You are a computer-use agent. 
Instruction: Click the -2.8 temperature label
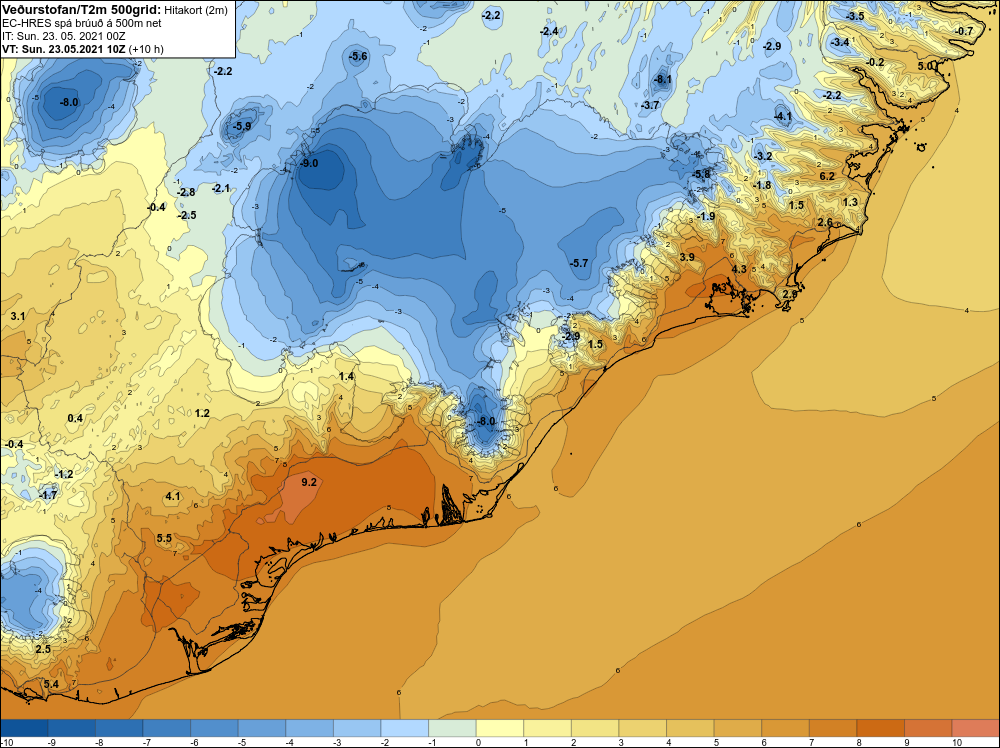[x=186, y=193]
